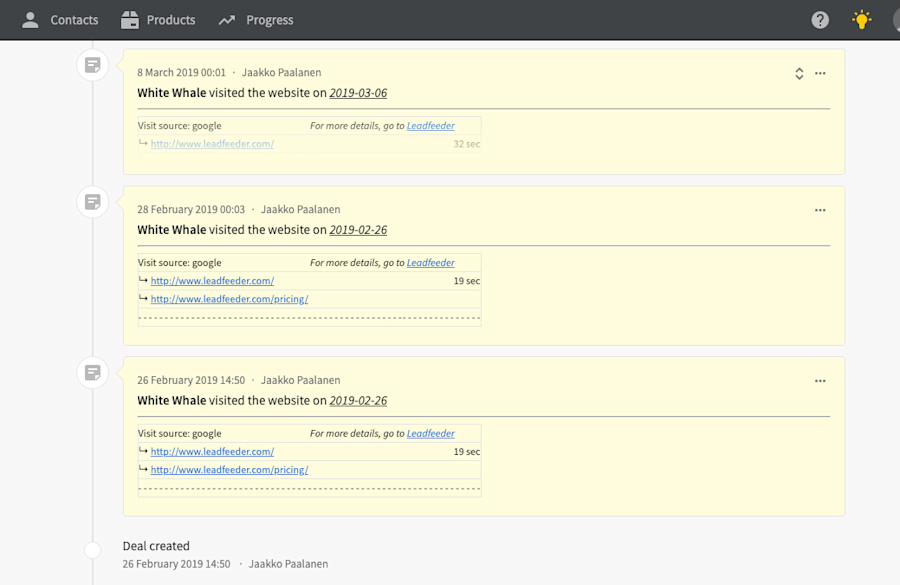Click the Leadfeeder link in the top note

tap(430, 125)
